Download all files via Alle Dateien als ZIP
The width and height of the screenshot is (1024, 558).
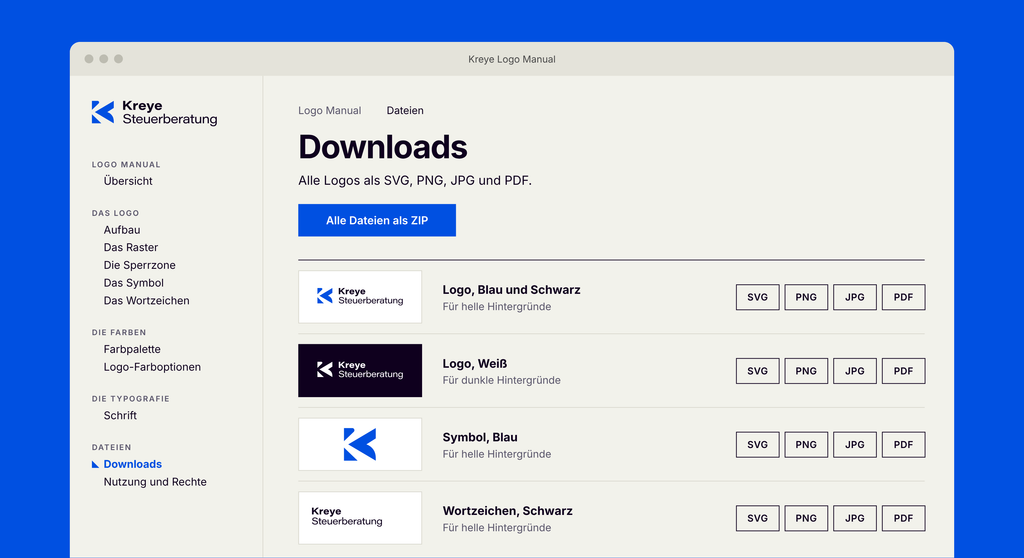[377, 220]
